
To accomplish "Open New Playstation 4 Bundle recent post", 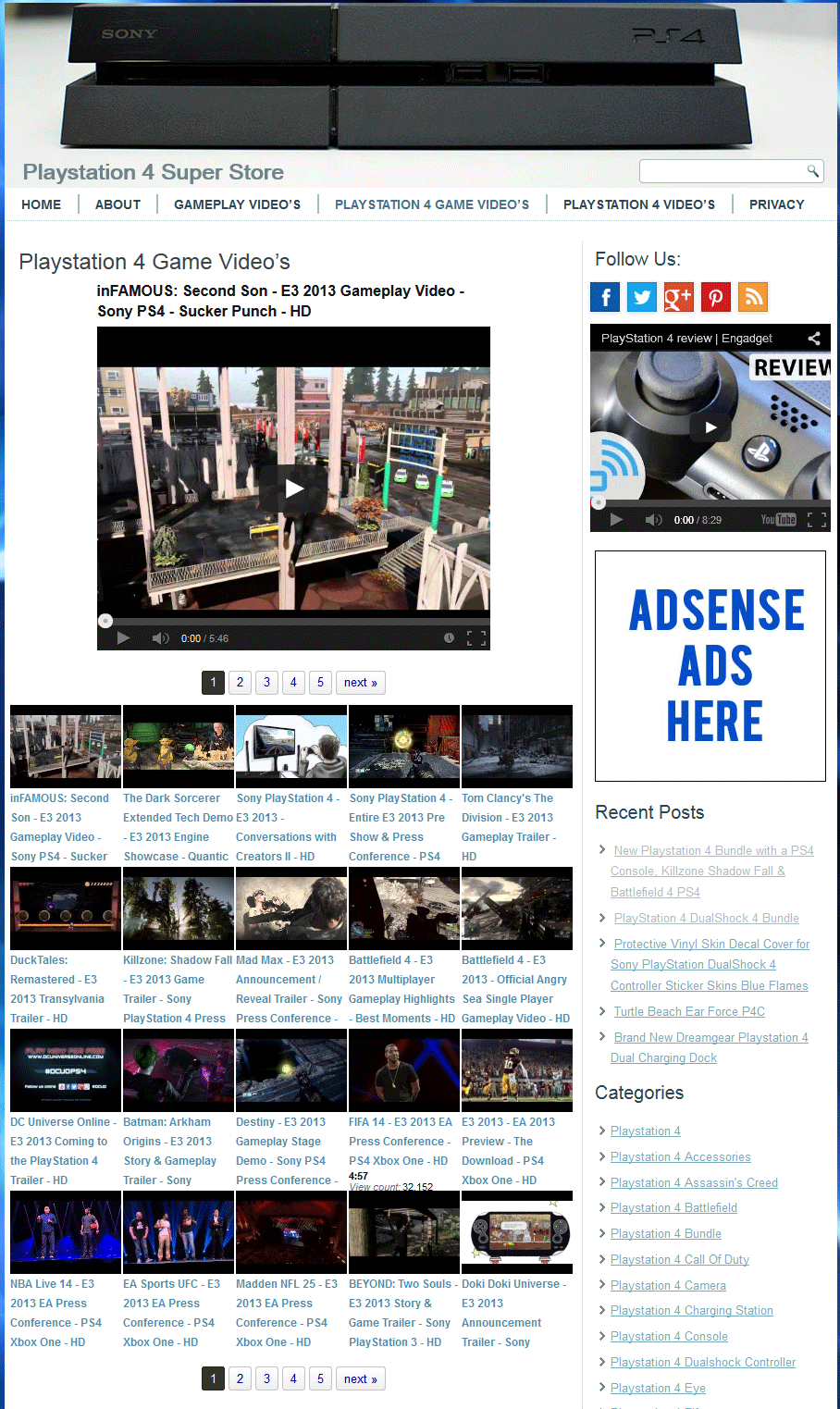I will click(x=712, y=871).
